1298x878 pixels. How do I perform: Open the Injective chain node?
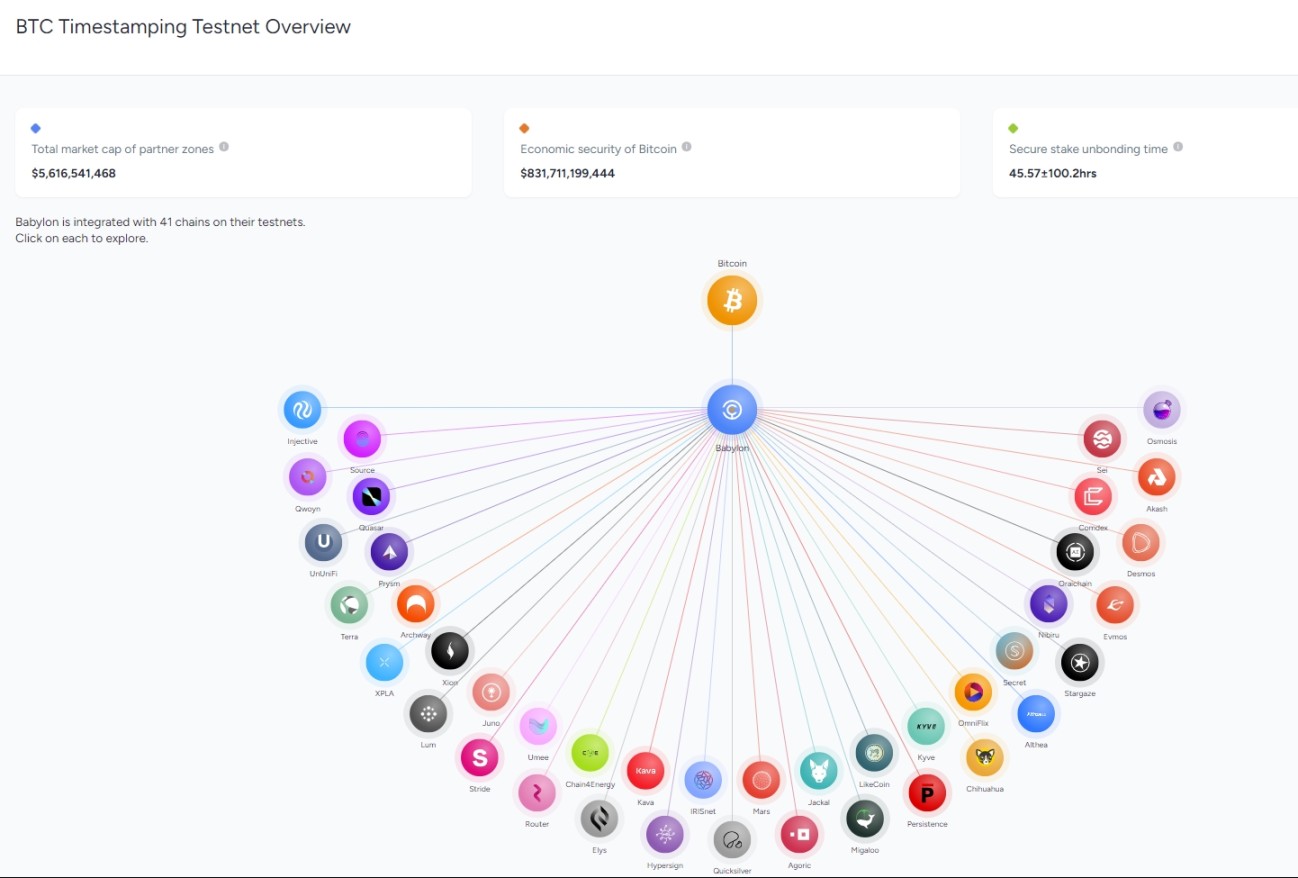tap(302, 410)
